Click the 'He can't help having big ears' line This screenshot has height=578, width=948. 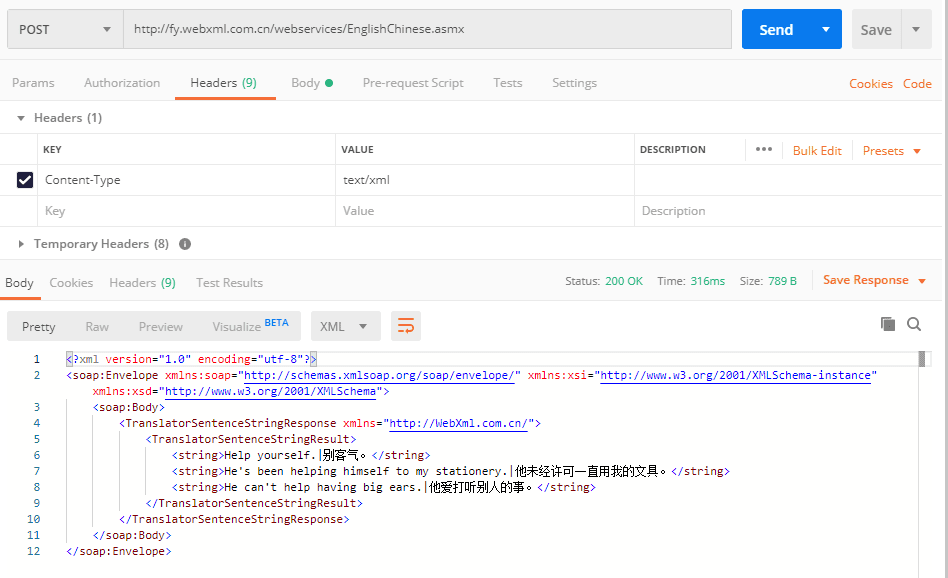click(384, 487)
